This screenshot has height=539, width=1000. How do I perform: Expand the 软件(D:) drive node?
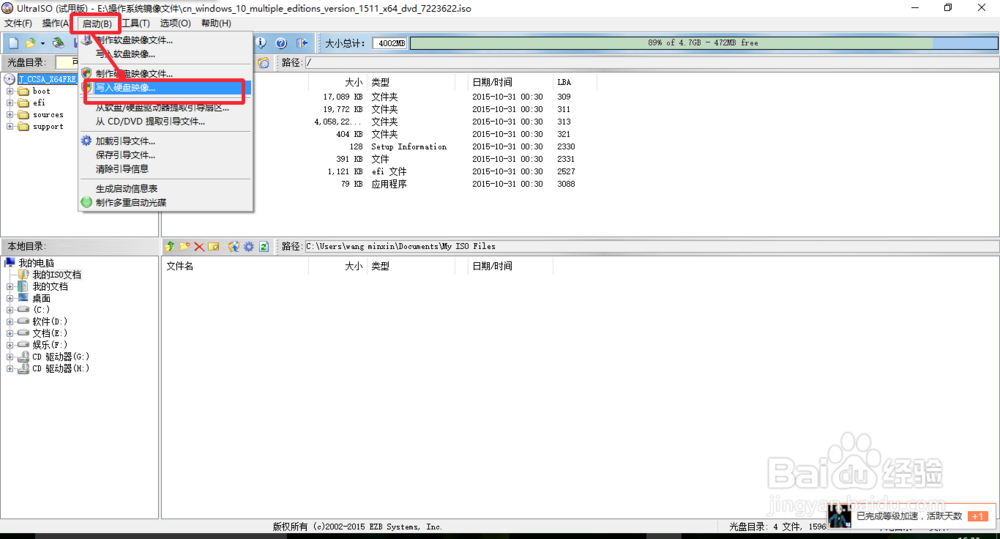10,321
